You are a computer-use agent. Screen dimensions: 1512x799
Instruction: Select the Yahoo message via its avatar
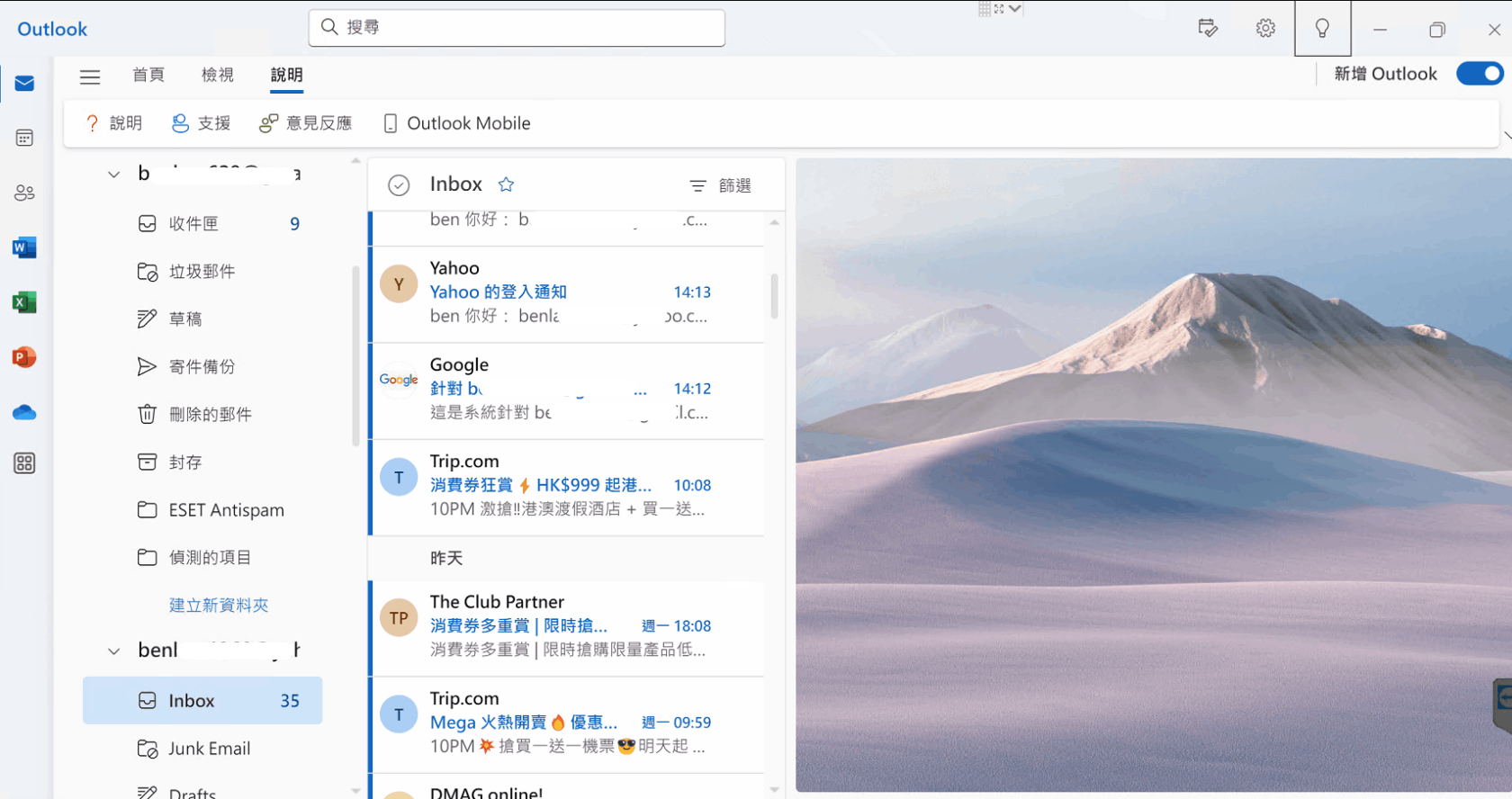pyautogui.click(x=399, y=284)
